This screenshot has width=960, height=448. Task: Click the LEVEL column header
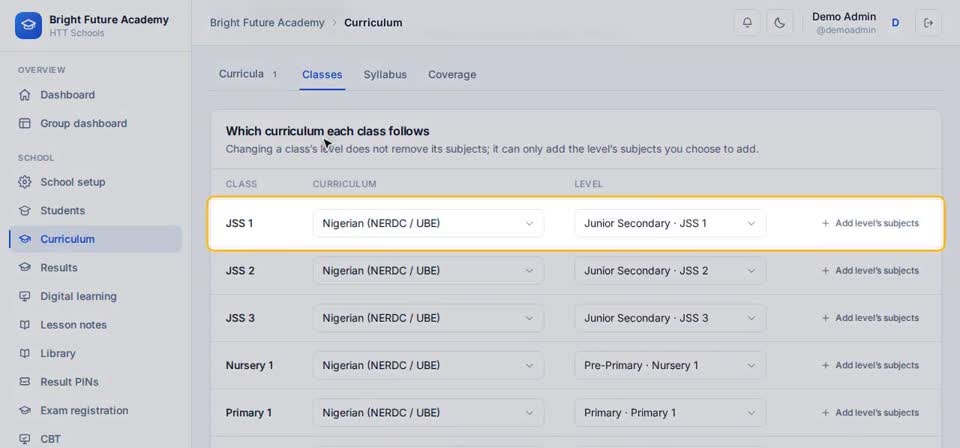pos(588,184)
